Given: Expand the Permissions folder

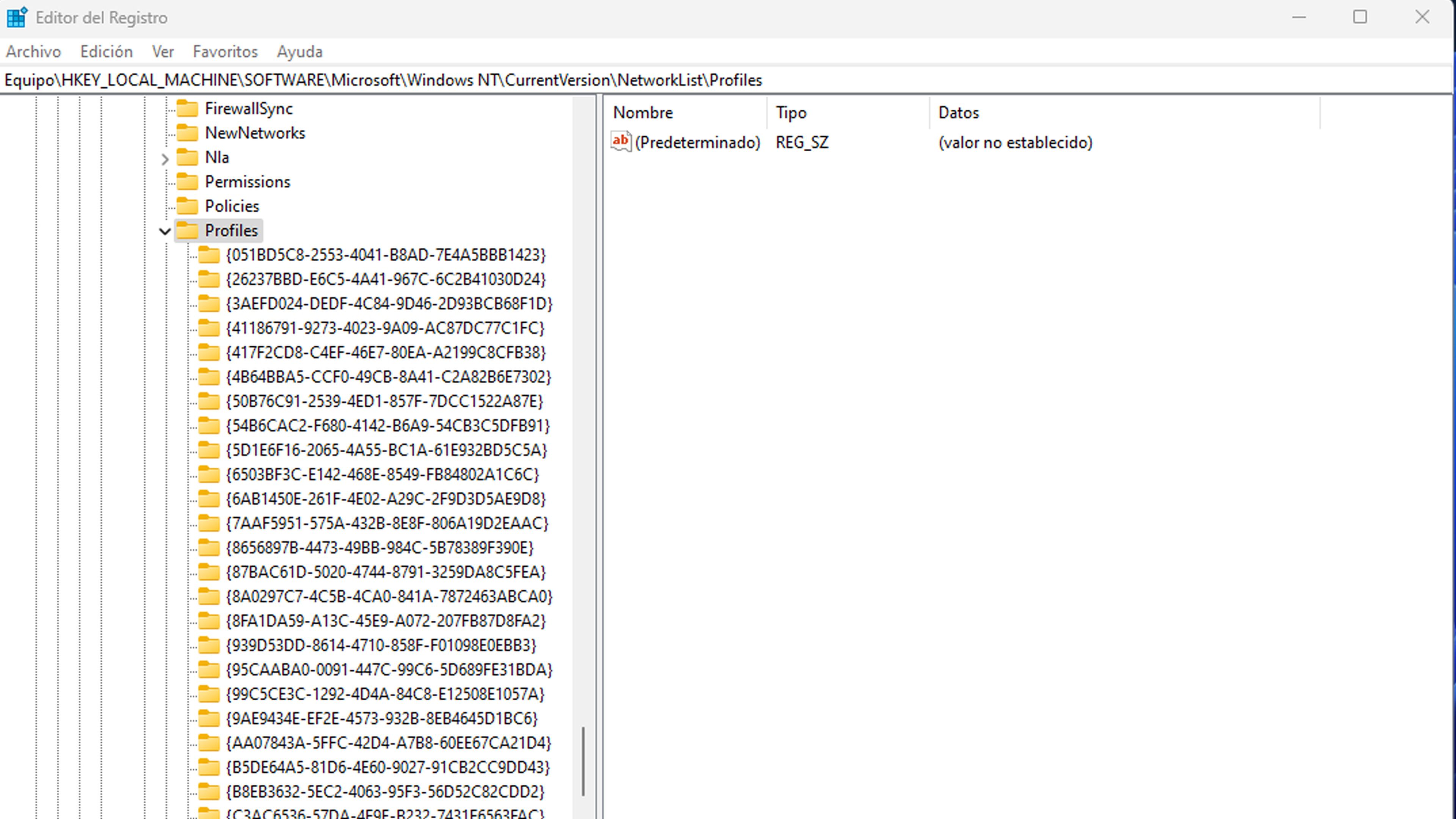Looking at the screenshot, I should click(247, 181).
